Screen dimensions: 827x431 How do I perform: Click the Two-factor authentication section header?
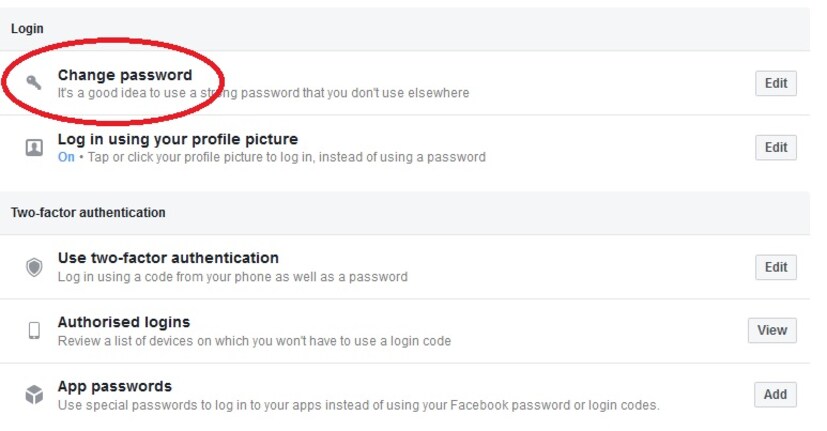point(88,213)
